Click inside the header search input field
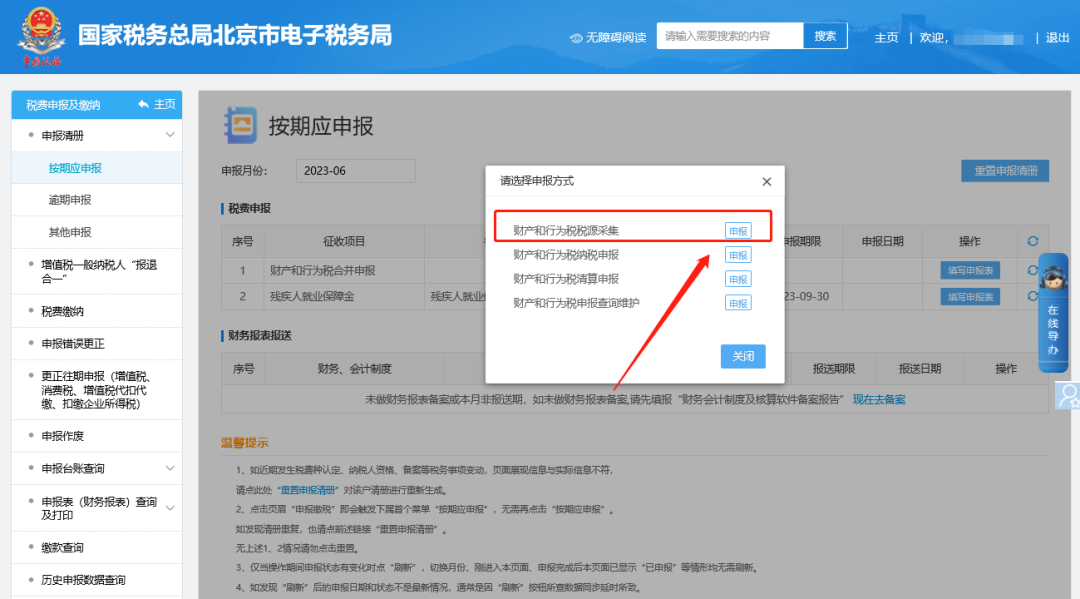1080x599 pixels. pos(730,36)
